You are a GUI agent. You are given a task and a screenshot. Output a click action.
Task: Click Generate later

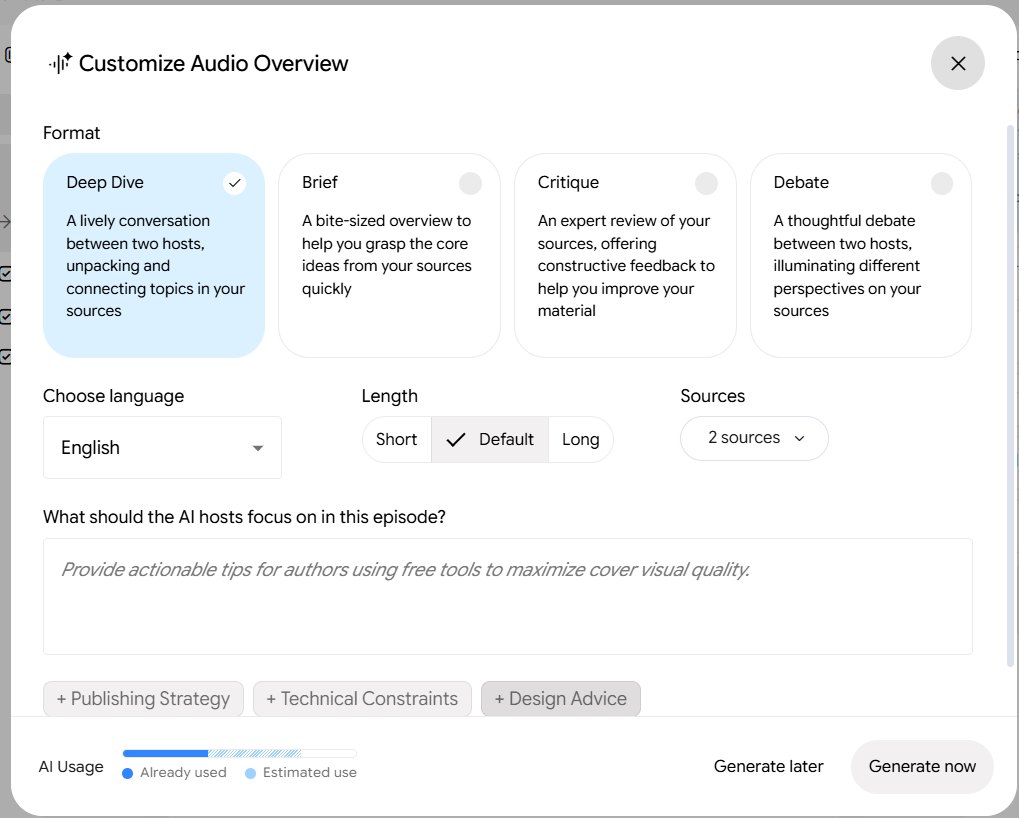(768, 766)
